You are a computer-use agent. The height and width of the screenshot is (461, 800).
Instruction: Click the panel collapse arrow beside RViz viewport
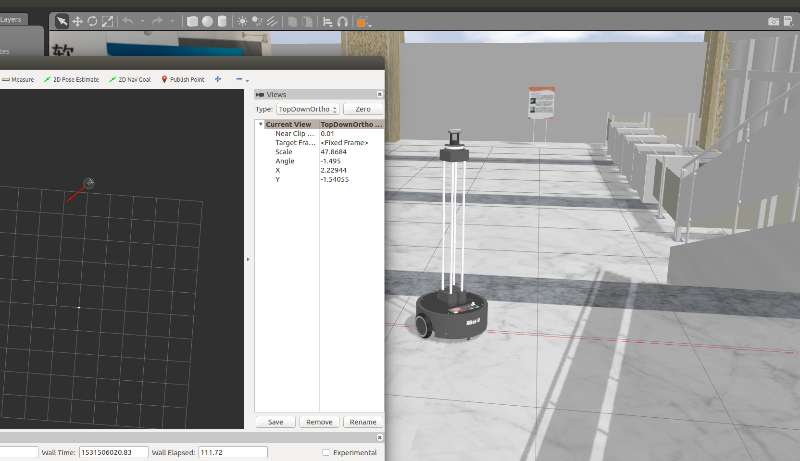(248, 260)
